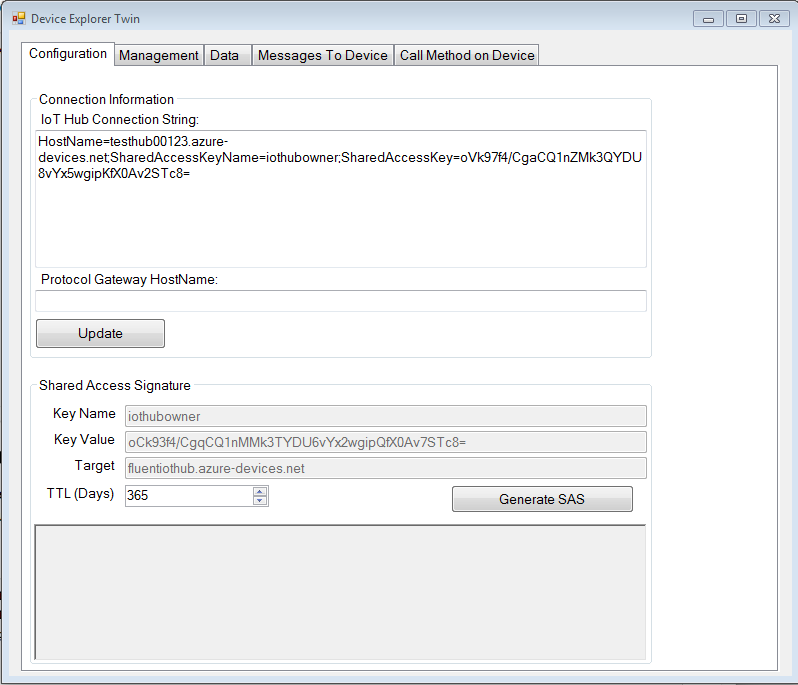The height and width of the screenshot is (685, 798).
Task: Click the IoT Hub Connection String label
Action: point(120,120)
